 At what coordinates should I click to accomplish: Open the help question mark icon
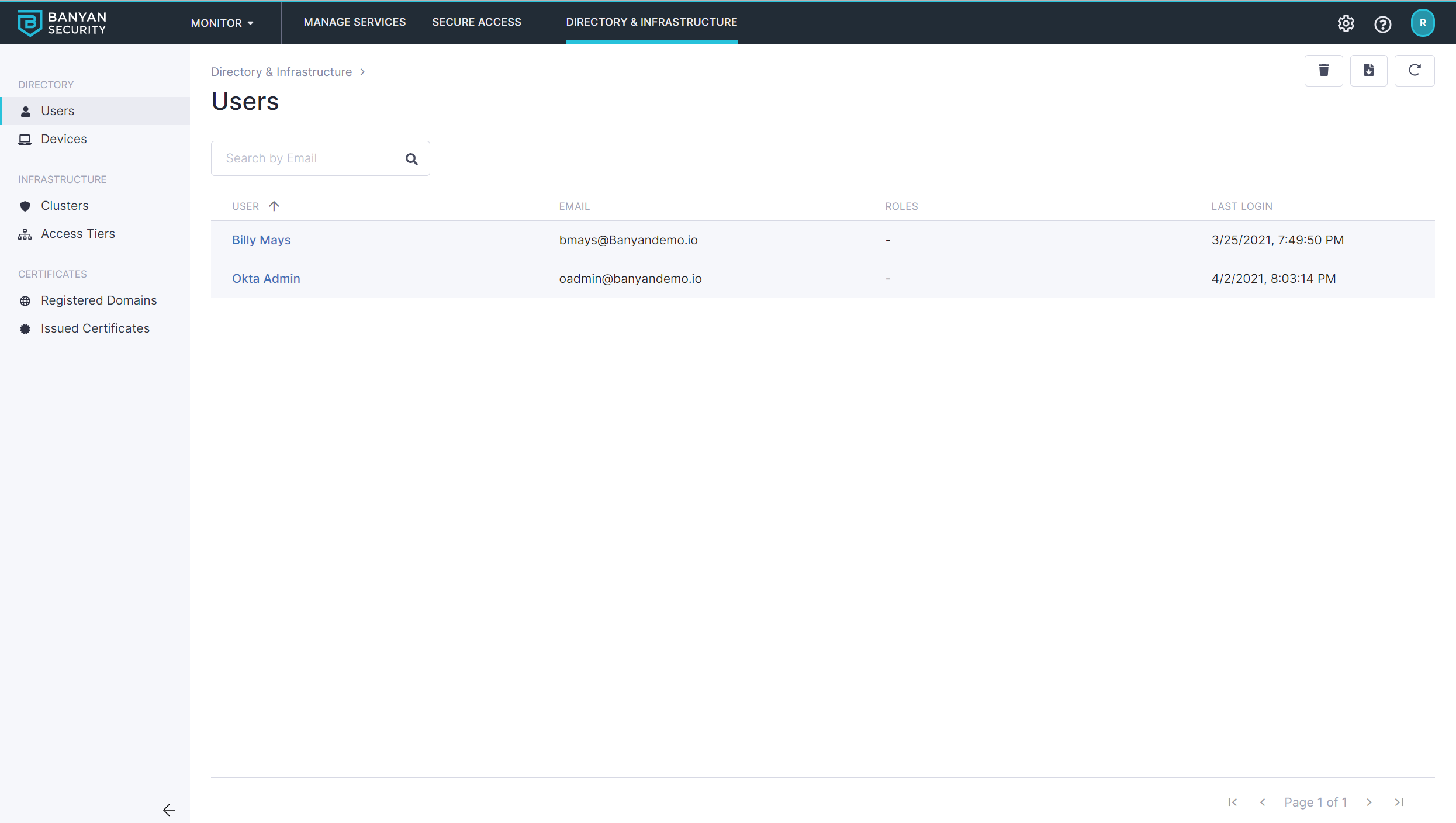(x=1382, y=24)
